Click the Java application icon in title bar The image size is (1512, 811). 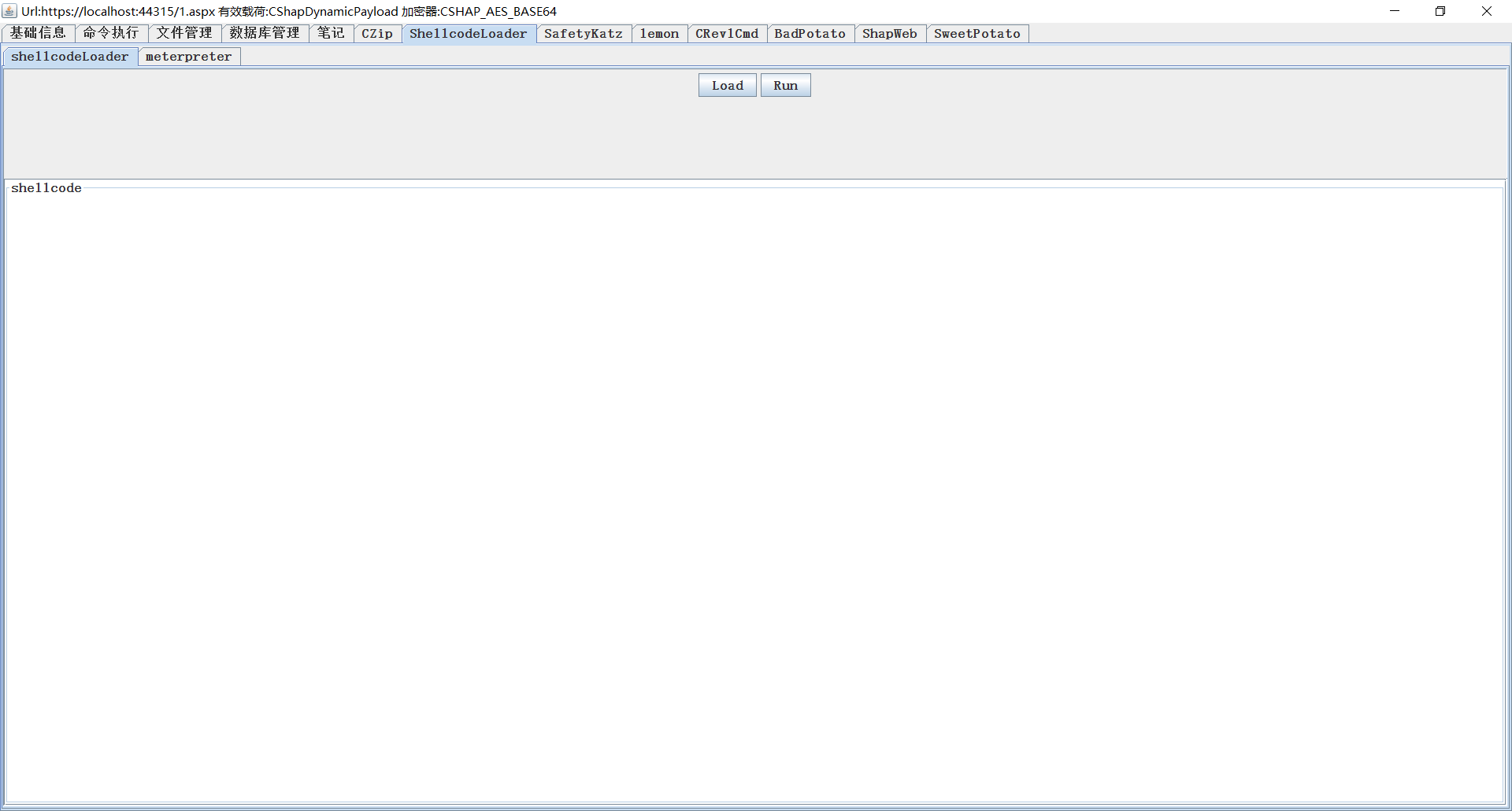9,11
